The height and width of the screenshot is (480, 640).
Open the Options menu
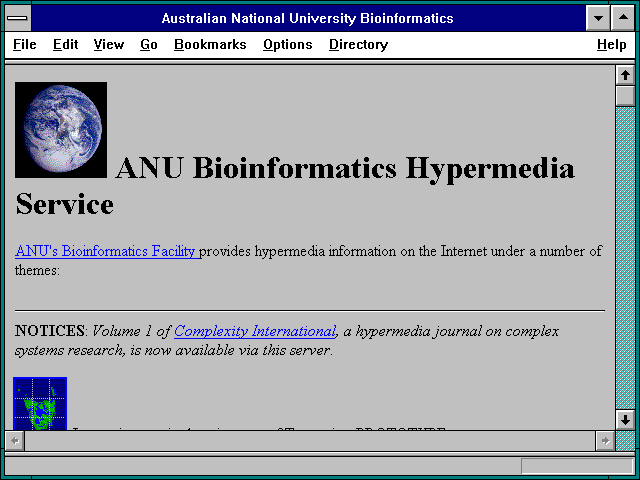[x=287, y=44]
